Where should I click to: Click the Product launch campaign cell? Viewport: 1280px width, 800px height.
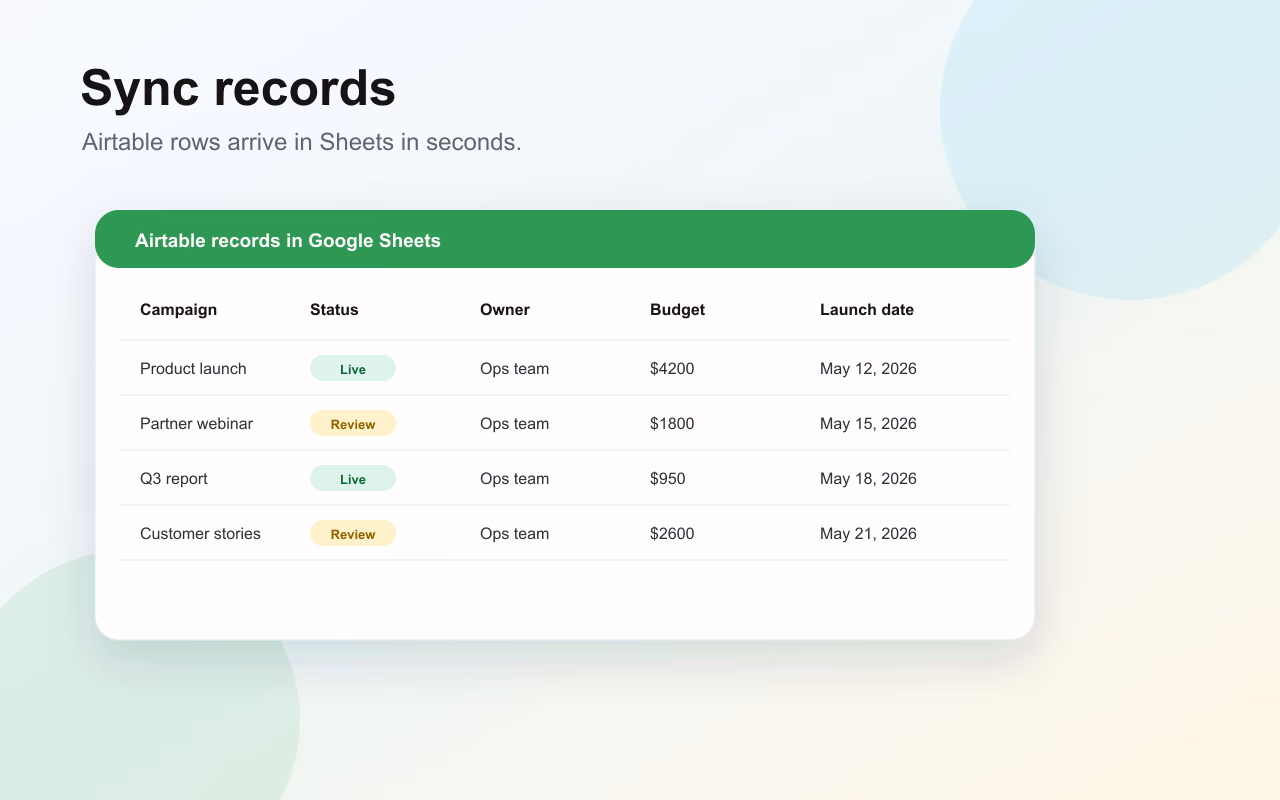tap(193, 369)
